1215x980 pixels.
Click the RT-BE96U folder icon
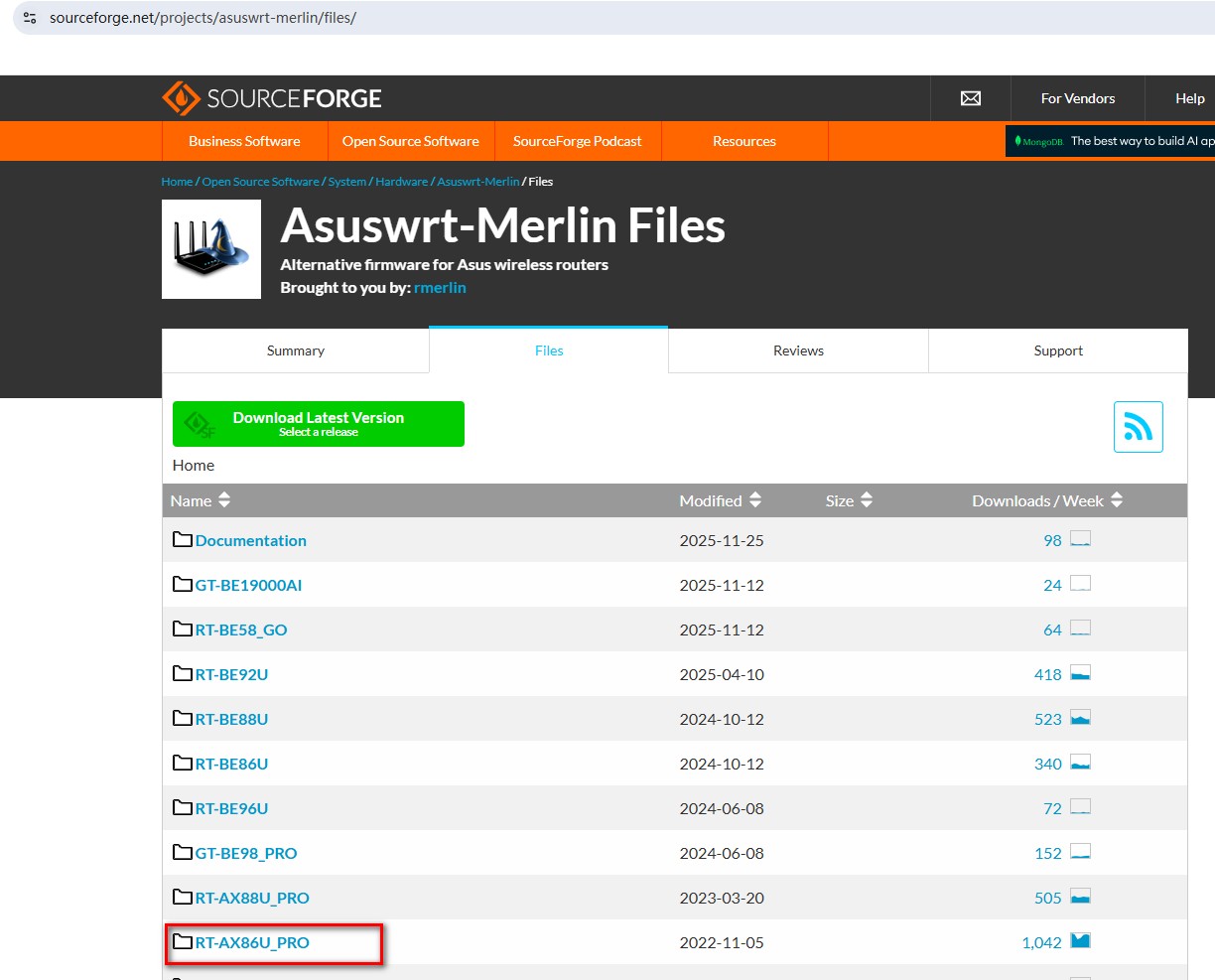[183, 807]
